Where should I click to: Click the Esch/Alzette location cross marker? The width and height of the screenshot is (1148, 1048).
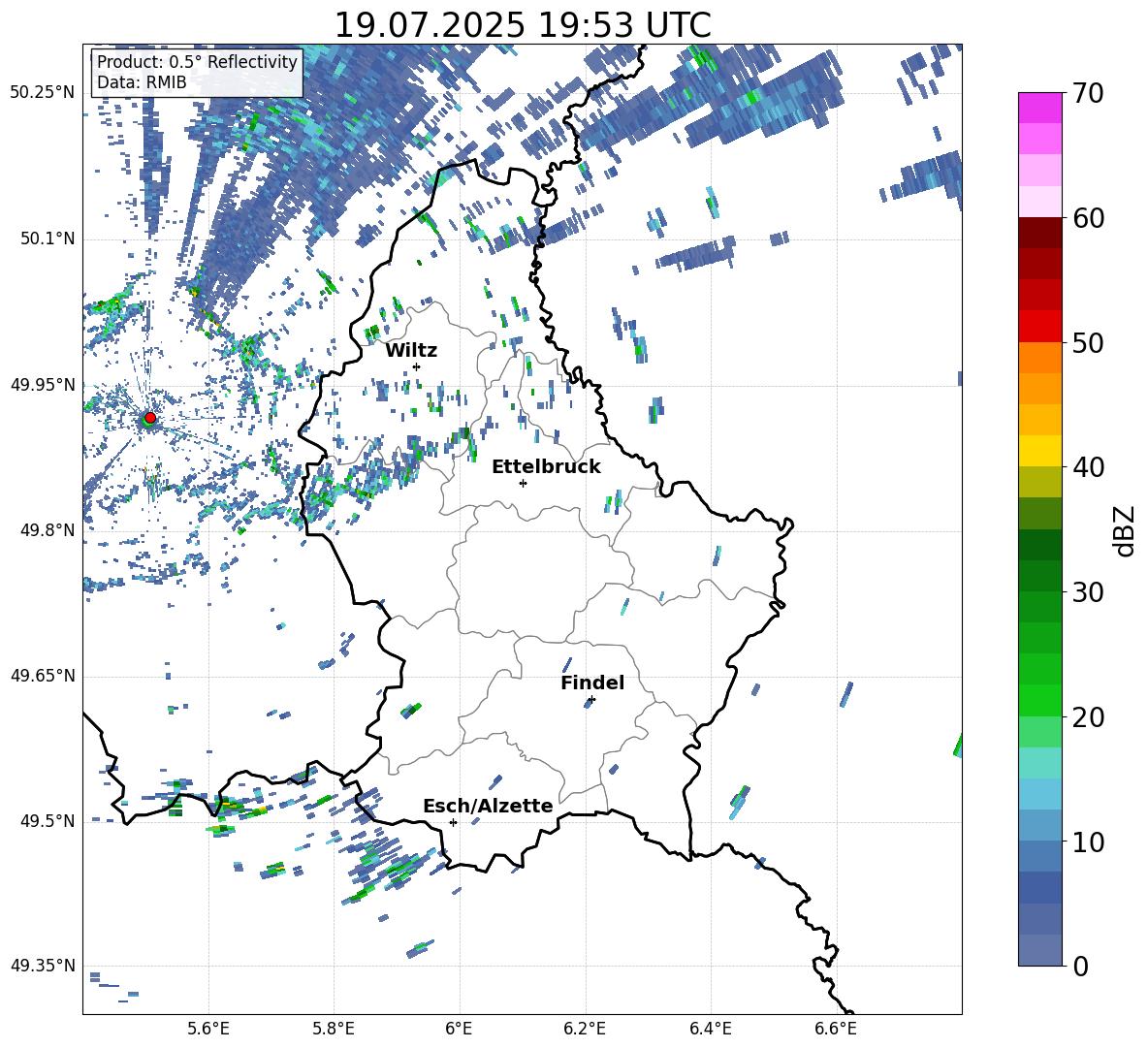click(x=453, y=822)
